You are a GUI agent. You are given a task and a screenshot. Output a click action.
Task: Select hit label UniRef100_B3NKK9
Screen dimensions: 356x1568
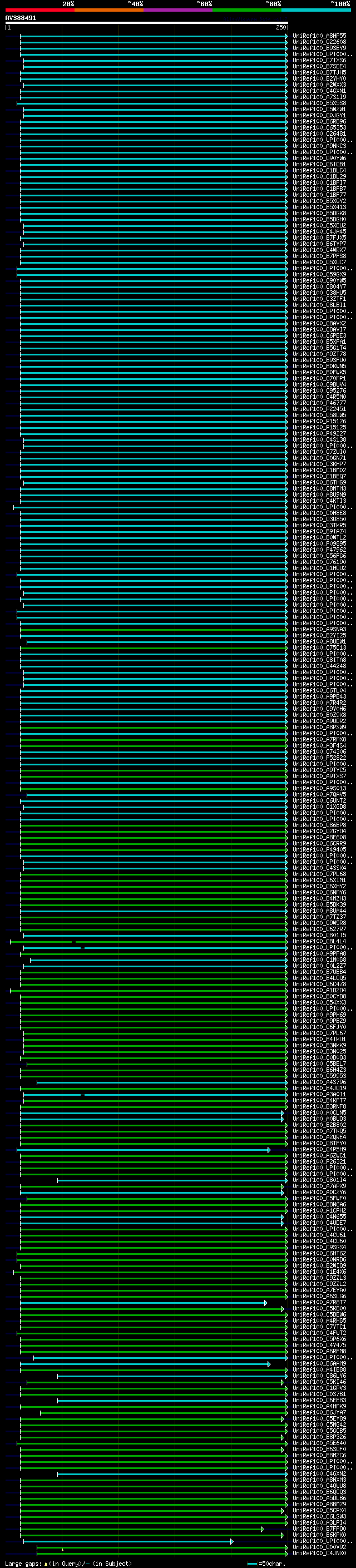tap(319, 1045)
